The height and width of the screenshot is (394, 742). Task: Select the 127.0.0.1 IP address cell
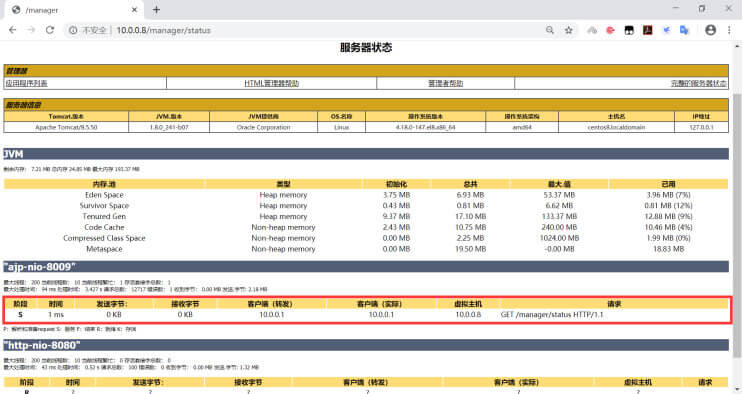[701, 127]
